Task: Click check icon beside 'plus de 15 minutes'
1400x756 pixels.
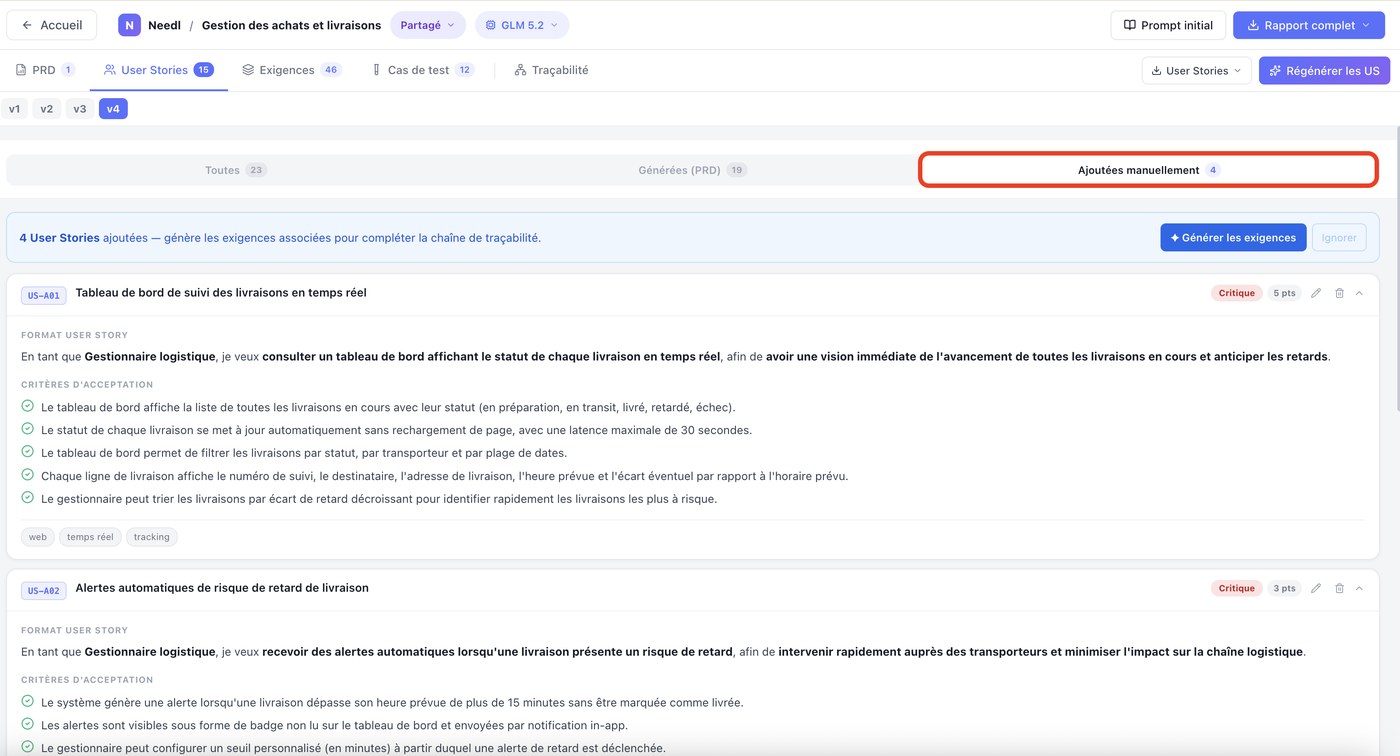Action: 28,701
